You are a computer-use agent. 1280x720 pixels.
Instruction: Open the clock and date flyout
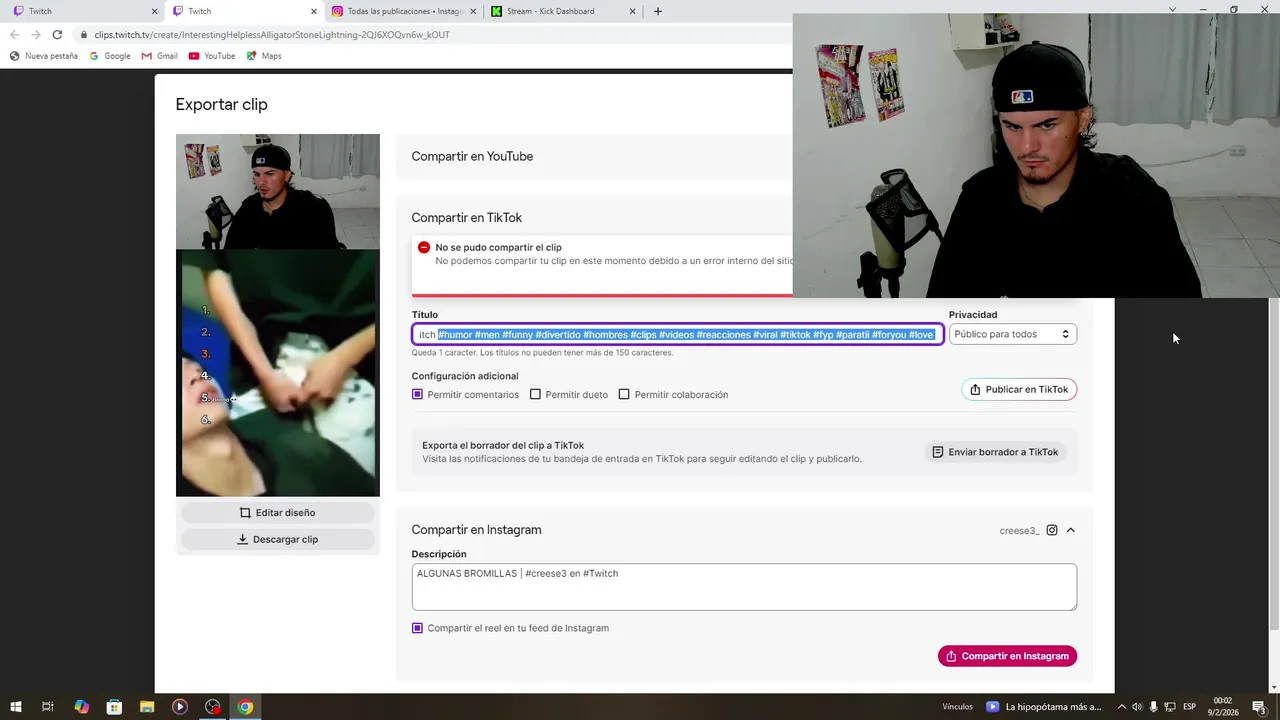1223,707
